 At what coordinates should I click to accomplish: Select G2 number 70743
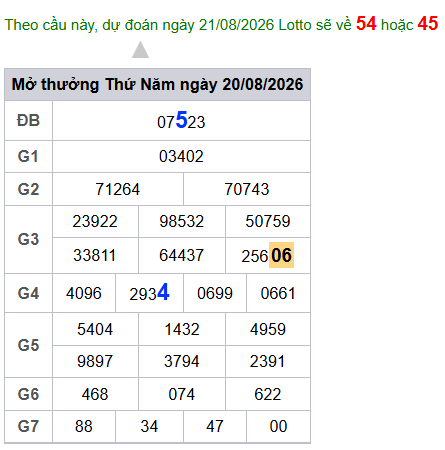(247, 189)
